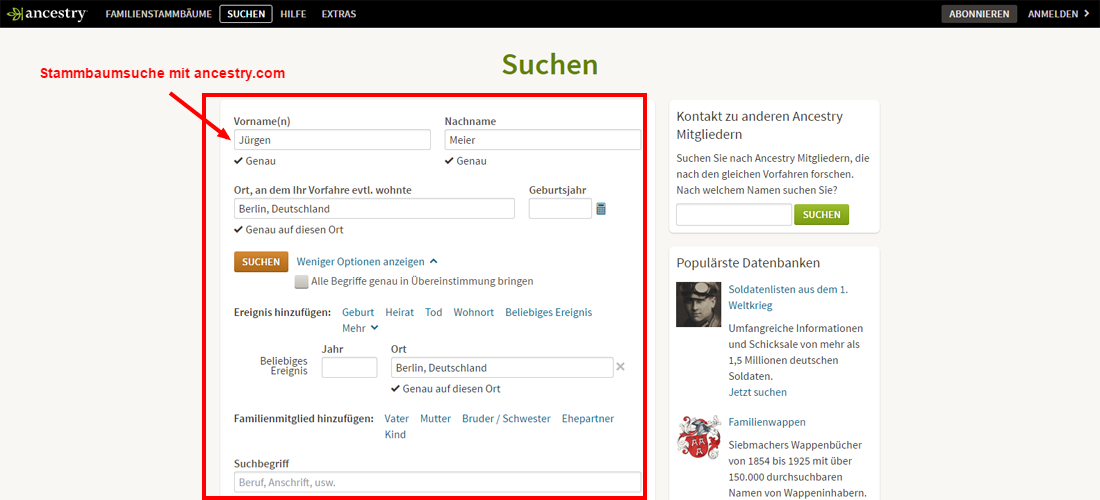1100x500 pixels.
Task: Open the Familienstammbäume menu
Action: click(159, 14)
